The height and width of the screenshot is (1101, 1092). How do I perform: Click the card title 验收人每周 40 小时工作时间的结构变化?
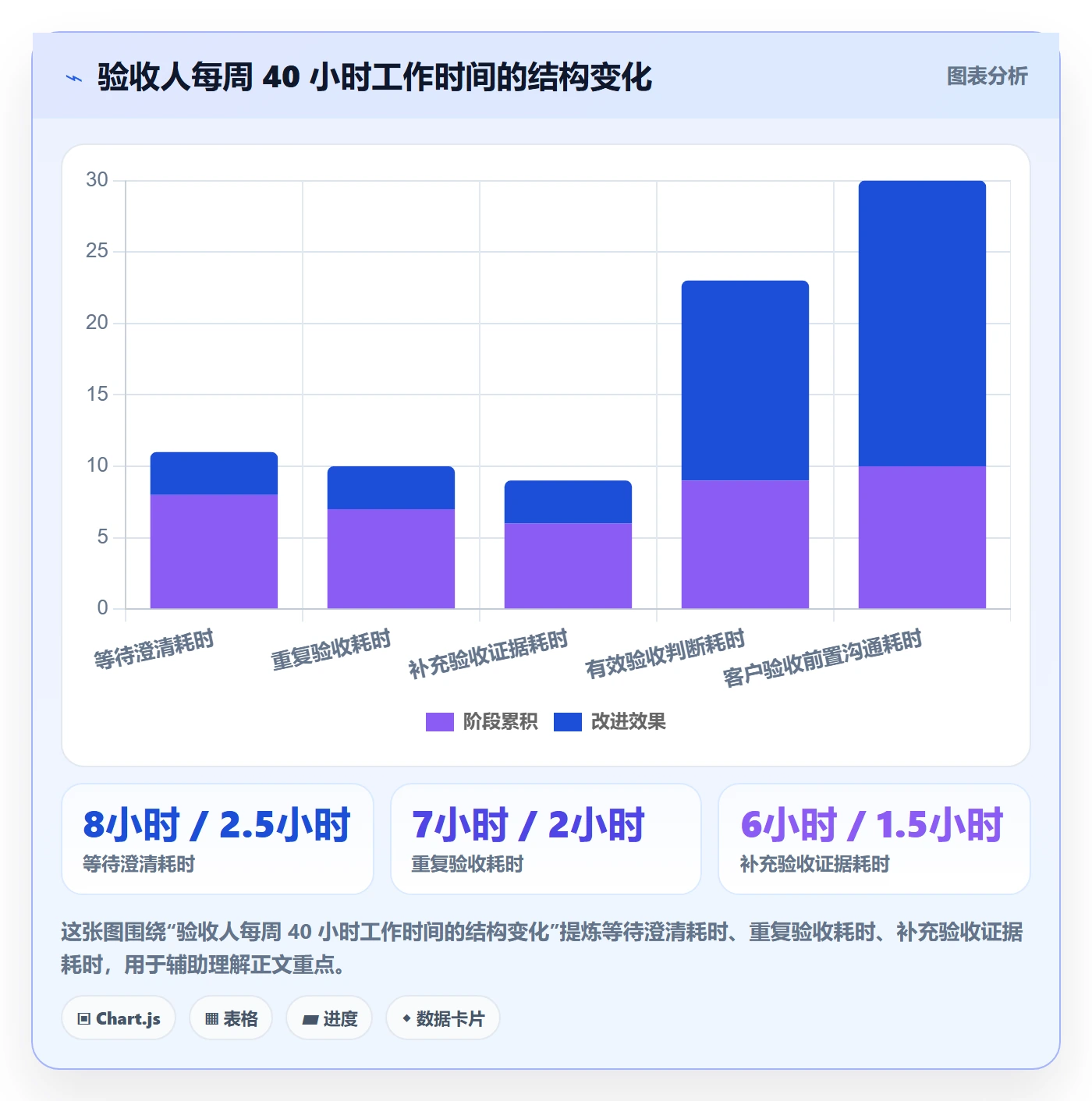click(374, 77)
